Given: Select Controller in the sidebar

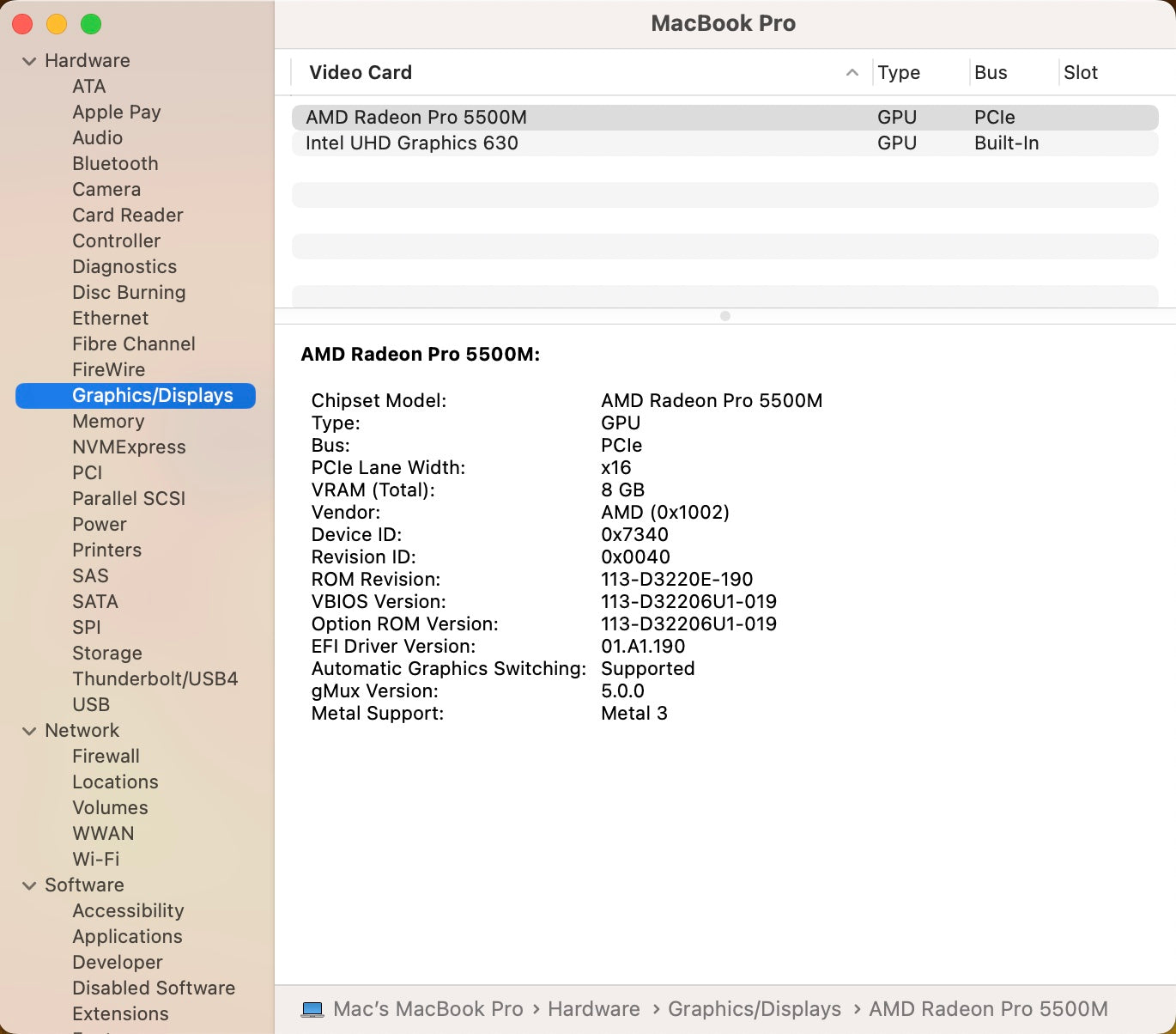Looking at the screenshot, I should point(116,241).
